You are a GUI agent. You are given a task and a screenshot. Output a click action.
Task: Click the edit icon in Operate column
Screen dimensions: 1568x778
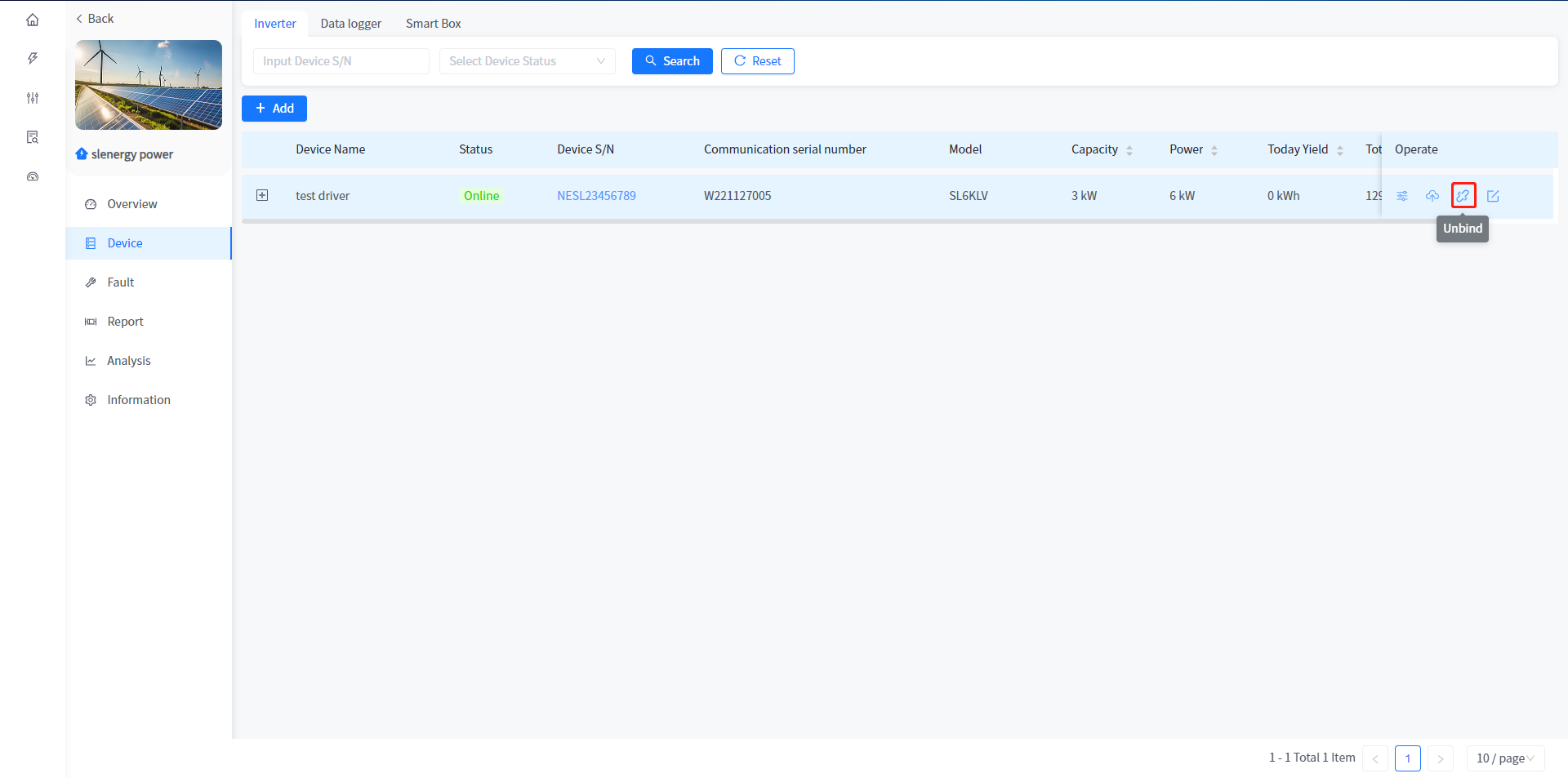tap(1493, 196)
